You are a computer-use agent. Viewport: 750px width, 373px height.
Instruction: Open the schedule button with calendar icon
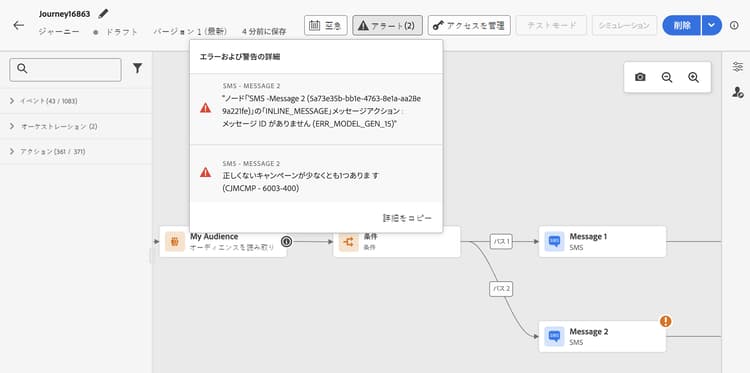point(326,25)
